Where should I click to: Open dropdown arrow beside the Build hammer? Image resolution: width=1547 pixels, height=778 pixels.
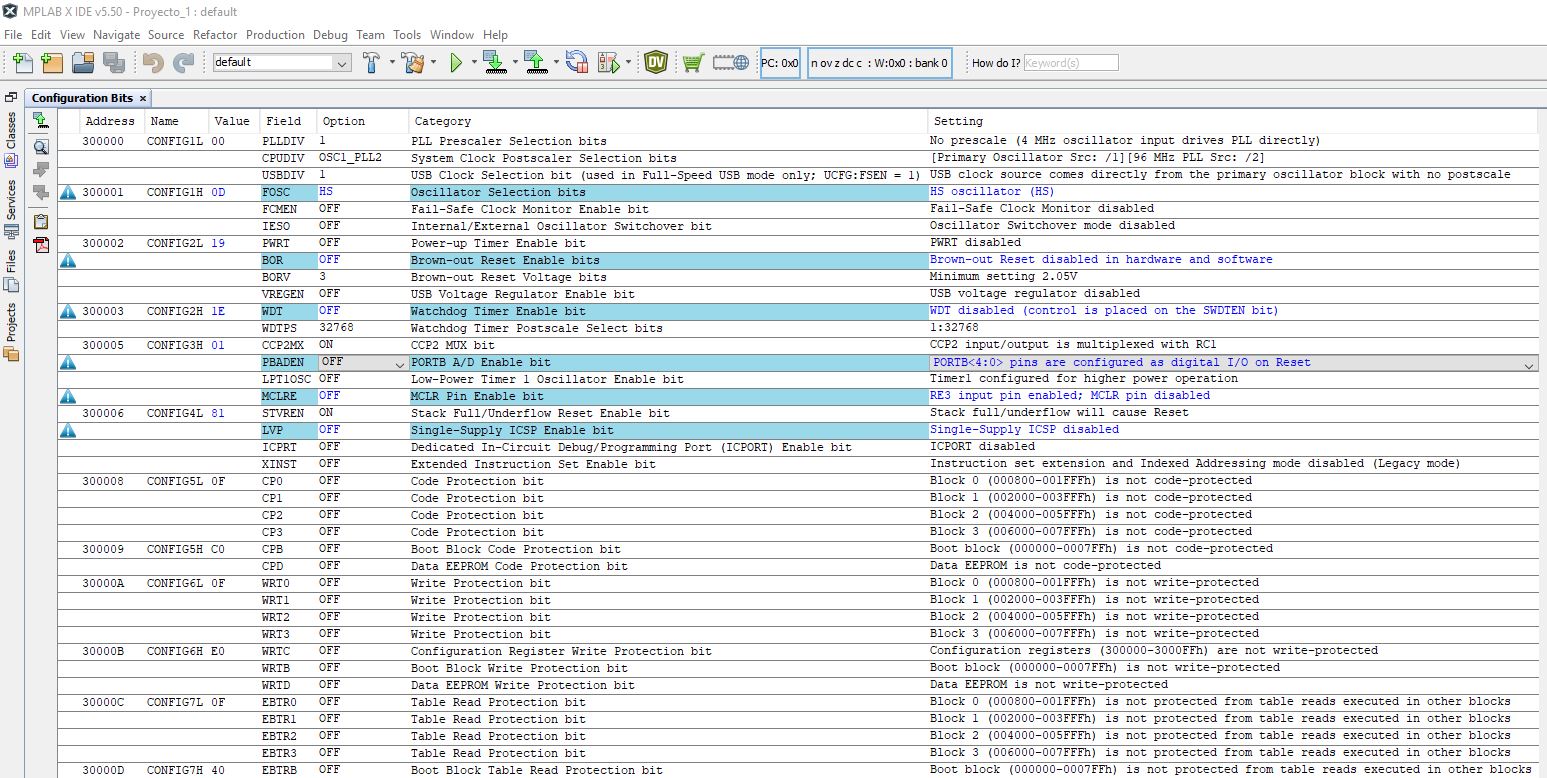pos(391,63)
